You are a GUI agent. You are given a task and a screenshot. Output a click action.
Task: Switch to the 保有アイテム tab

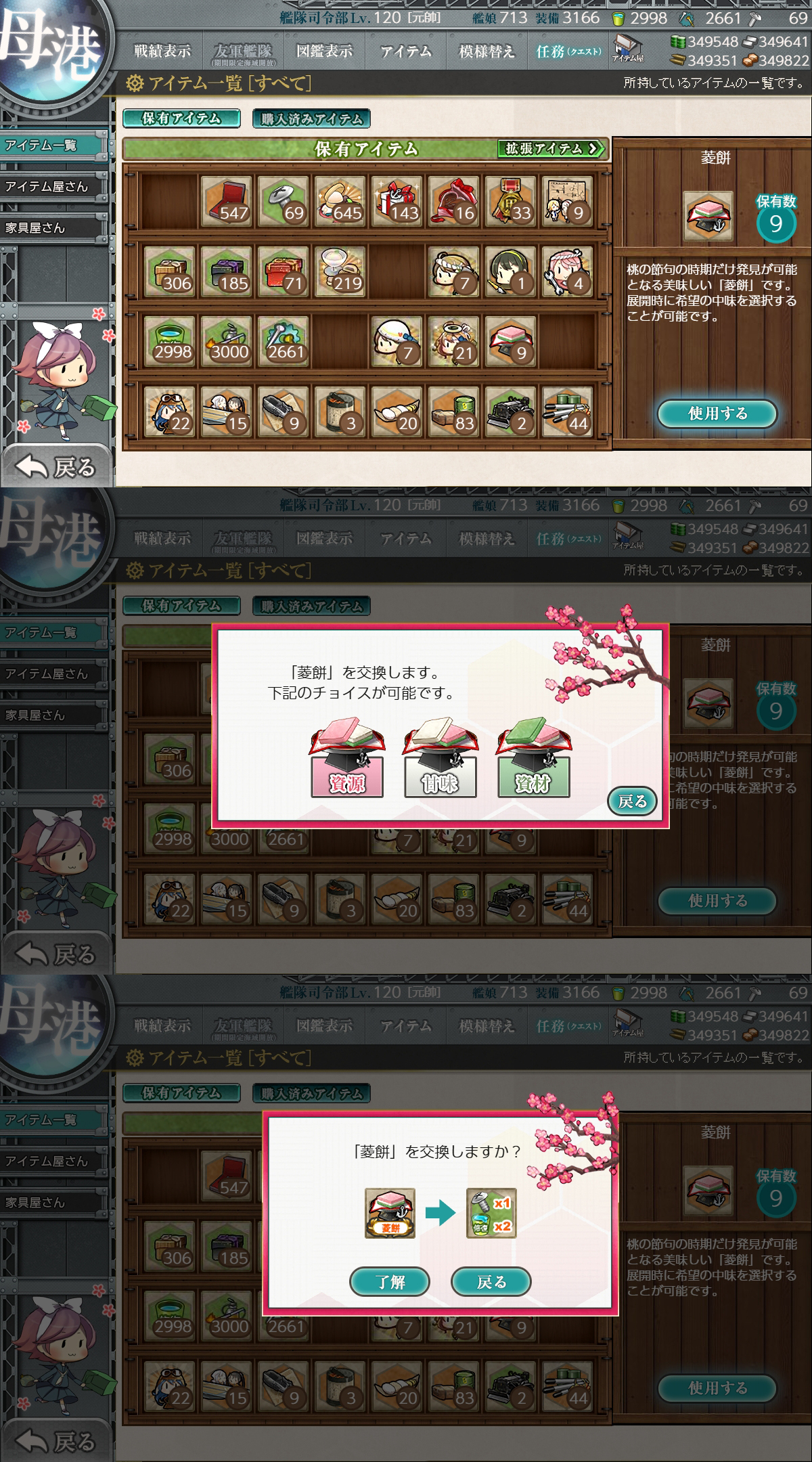[181, 118]
